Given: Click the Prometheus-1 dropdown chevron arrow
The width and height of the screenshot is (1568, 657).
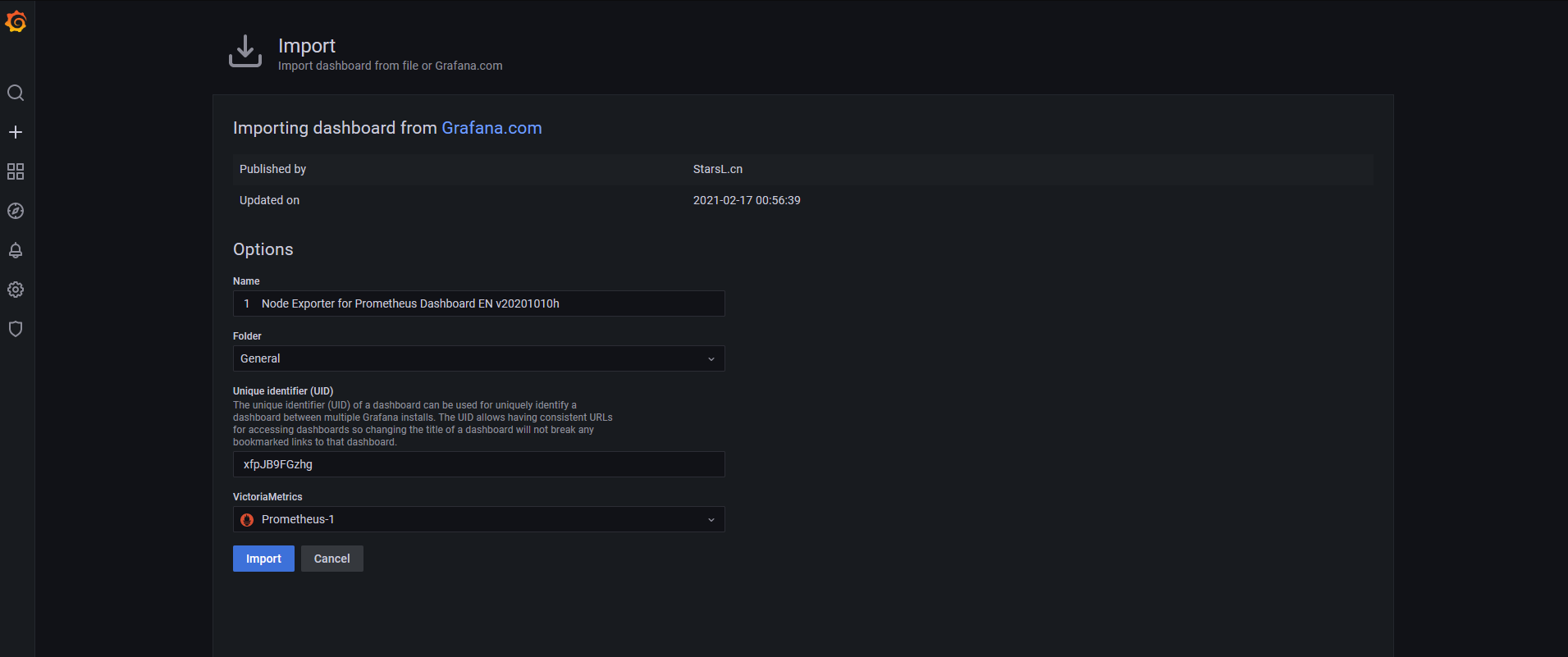Looking at the screenshot, I should 711,520.
